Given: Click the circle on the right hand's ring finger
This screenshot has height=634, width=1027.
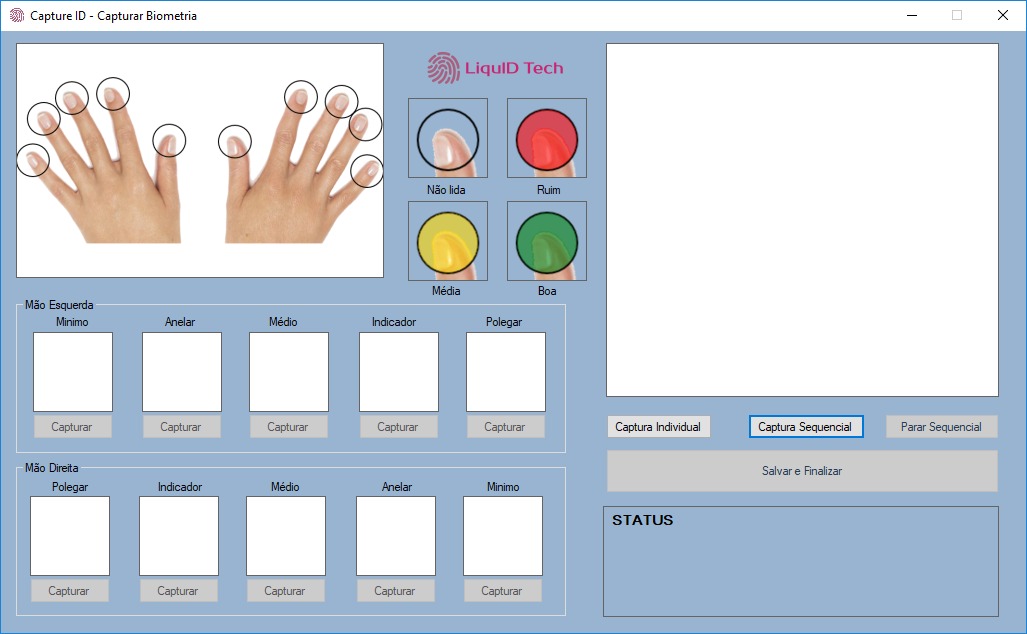Looking at the screenshot, I should coord(365,124).
